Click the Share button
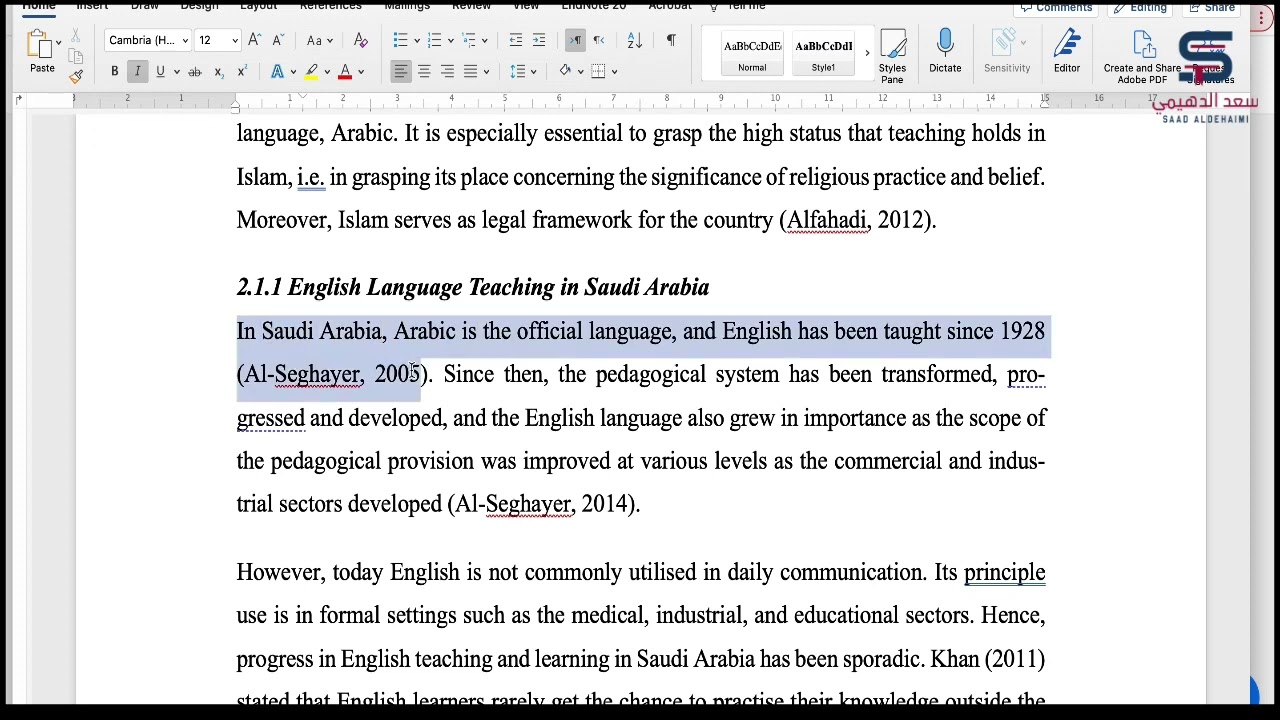The image size is (1280, 720). point(1212,7)
